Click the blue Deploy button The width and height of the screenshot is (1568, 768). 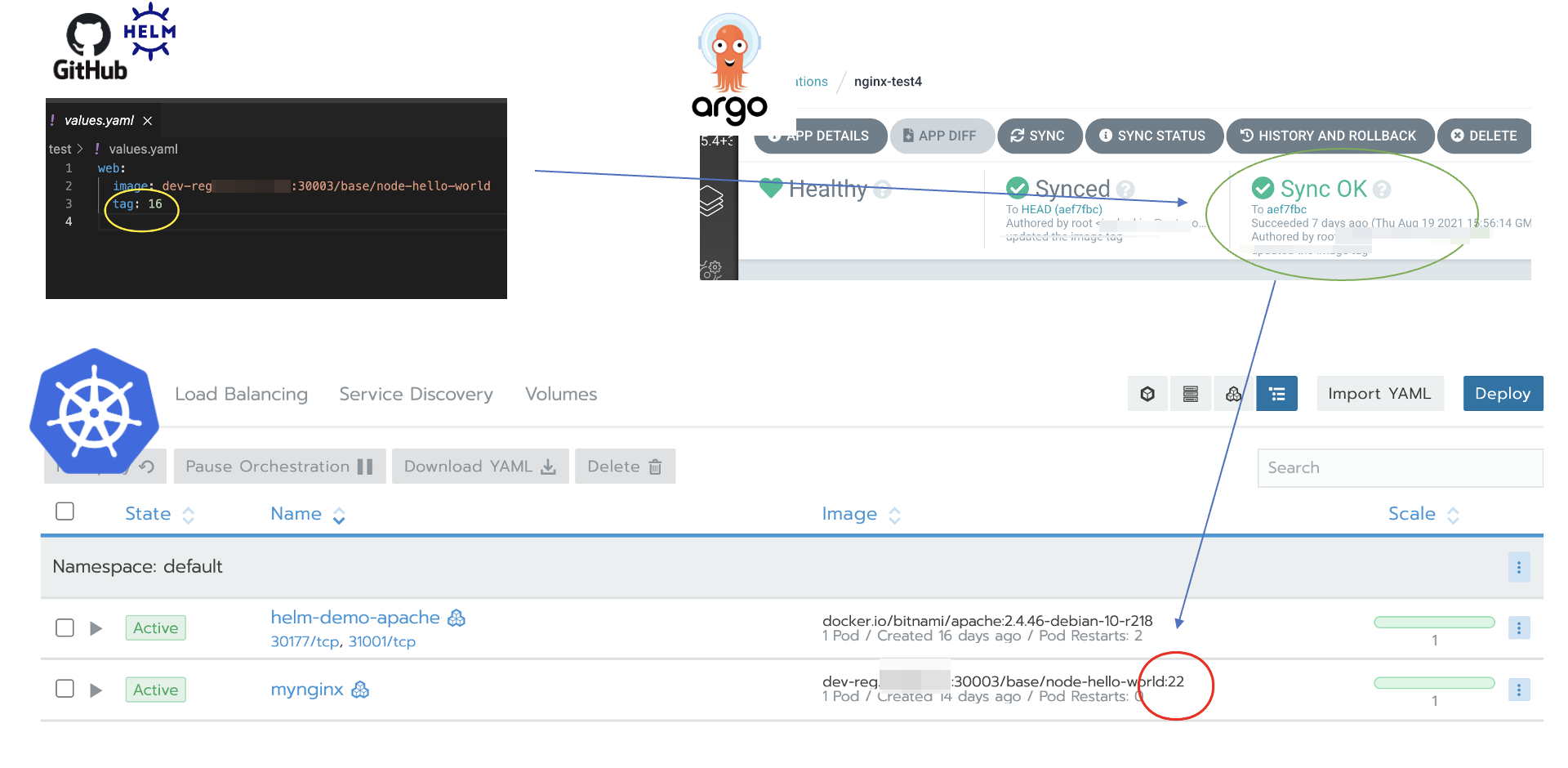pyautogui.click(x=1503, y=394)
